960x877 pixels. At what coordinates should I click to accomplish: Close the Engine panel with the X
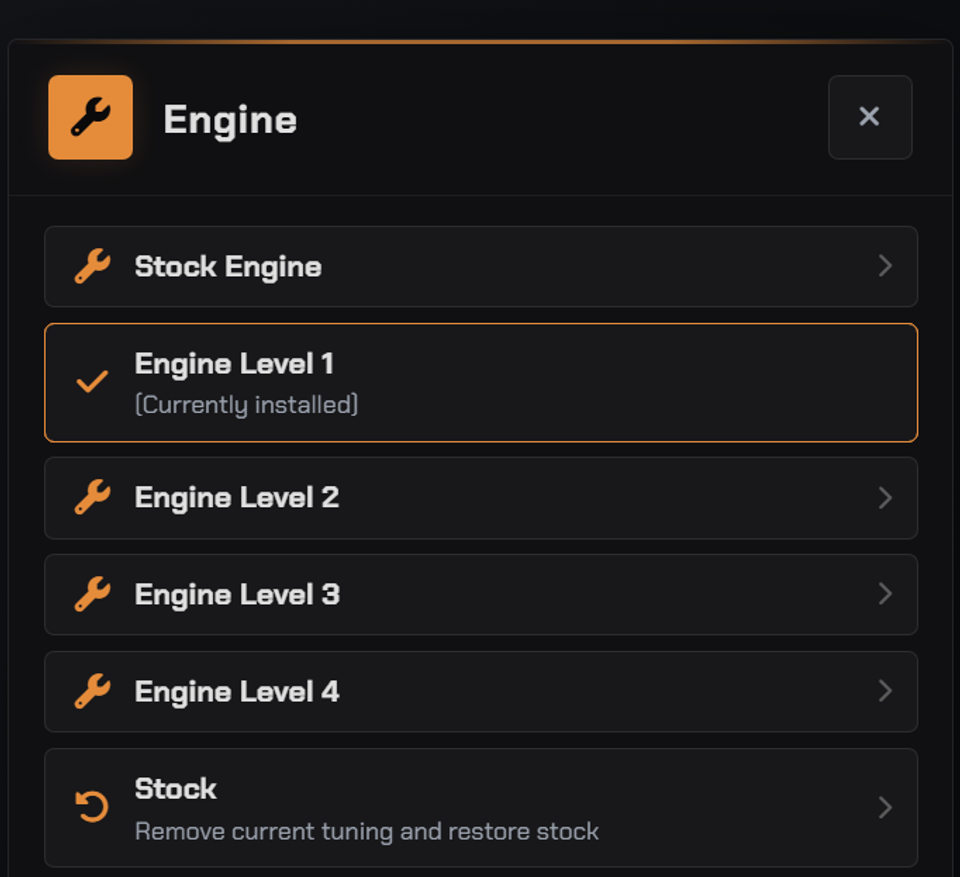(x=870, y=117)
